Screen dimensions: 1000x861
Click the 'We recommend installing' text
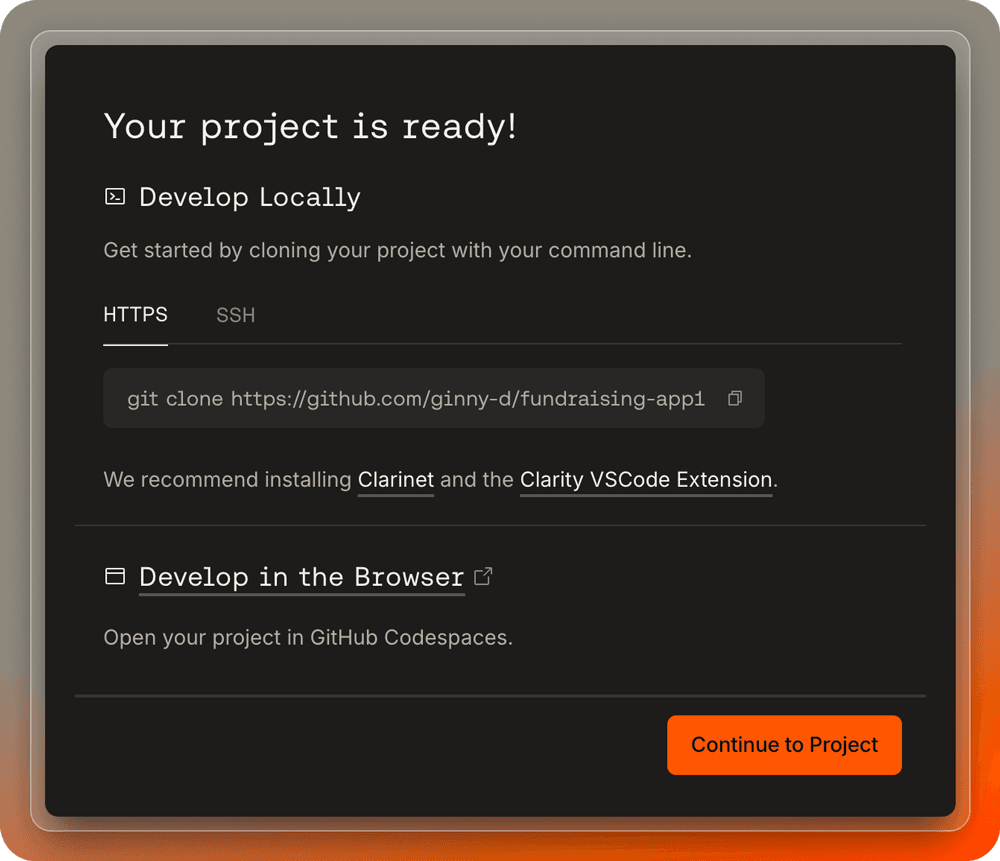pyautogui.click(x=228, y=480)
